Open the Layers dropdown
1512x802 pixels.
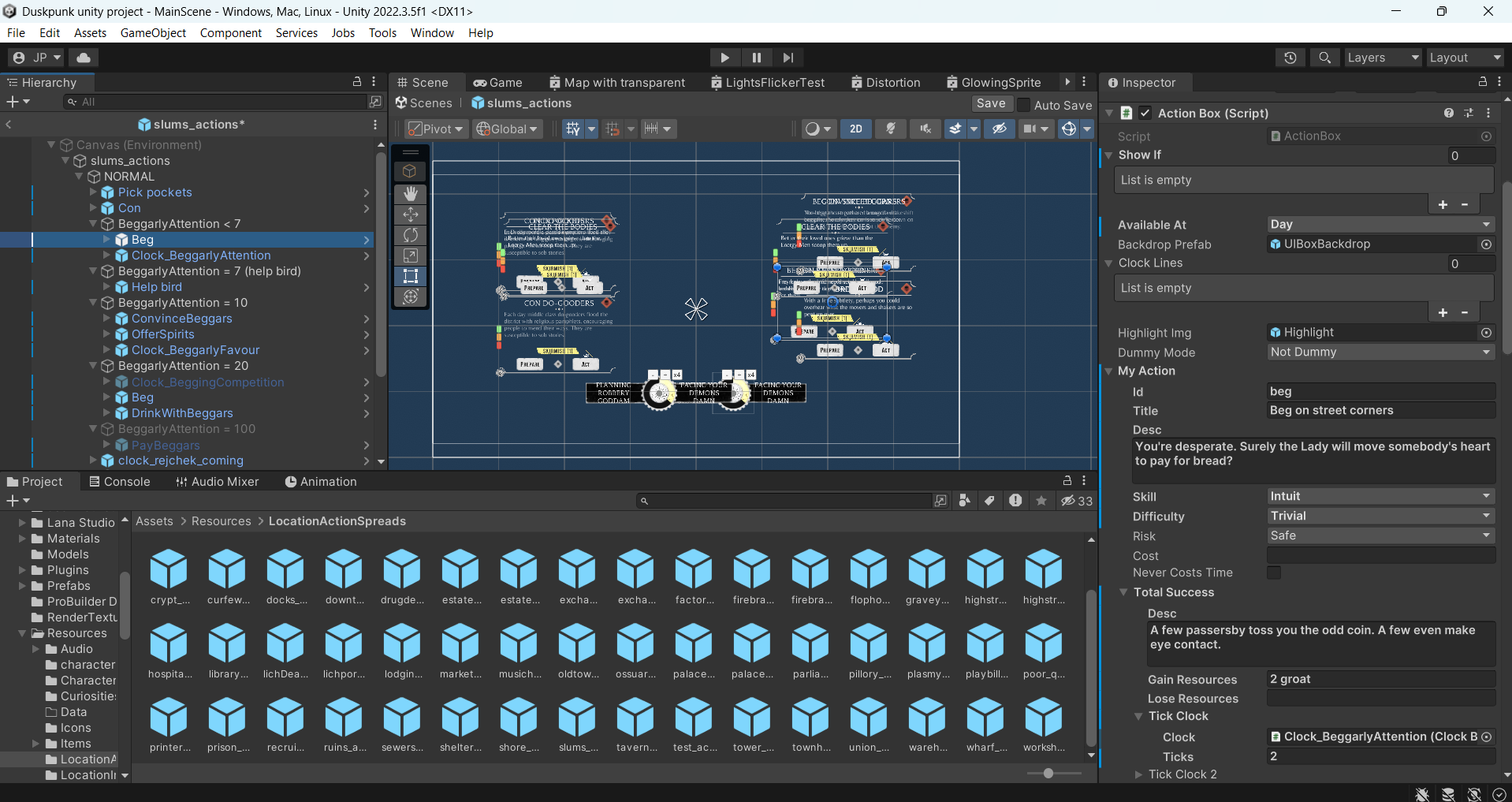pos(1383,58)
